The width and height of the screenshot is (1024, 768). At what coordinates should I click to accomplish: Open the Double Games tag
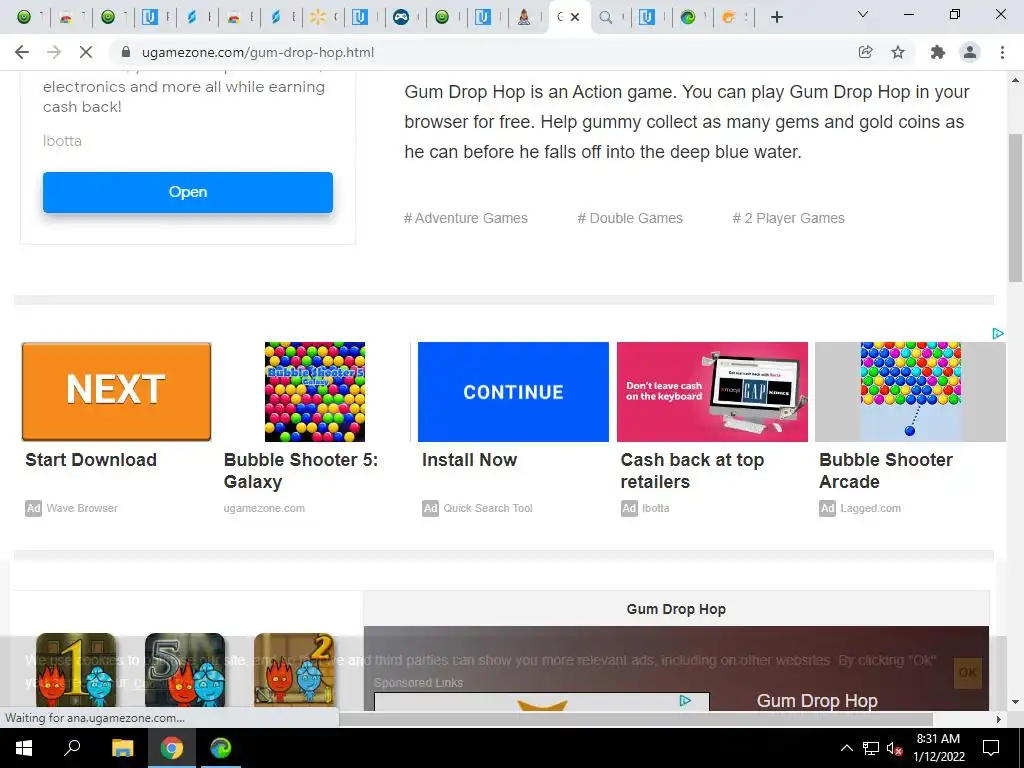630,218
